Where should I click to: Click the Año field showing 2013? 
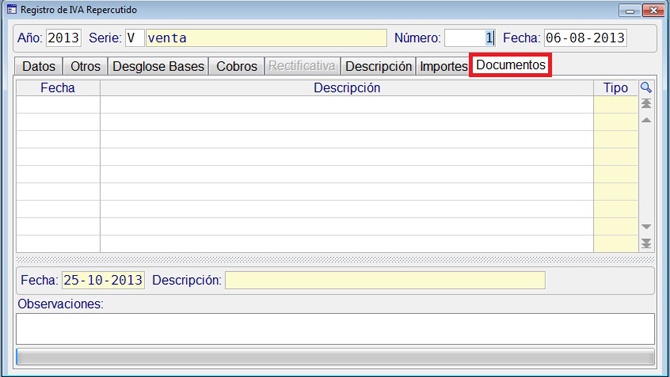[64, 38]
